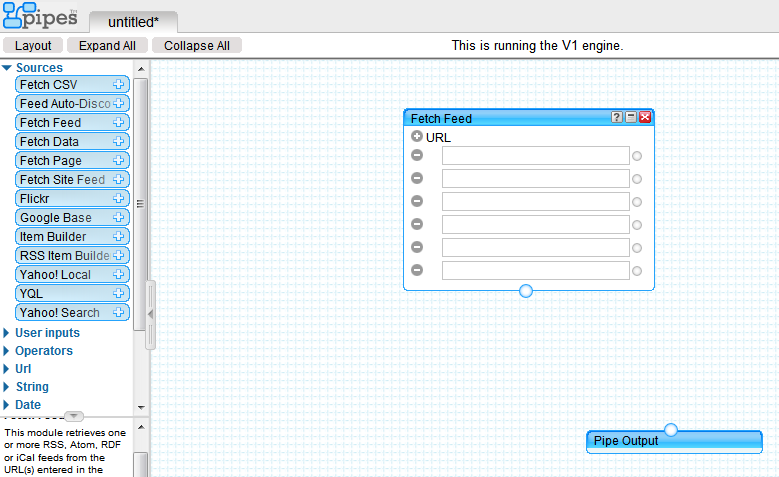Remove the fifth URL field with its minus icon
The height and width of the screenshot is (477, 779).
point(417,247)
